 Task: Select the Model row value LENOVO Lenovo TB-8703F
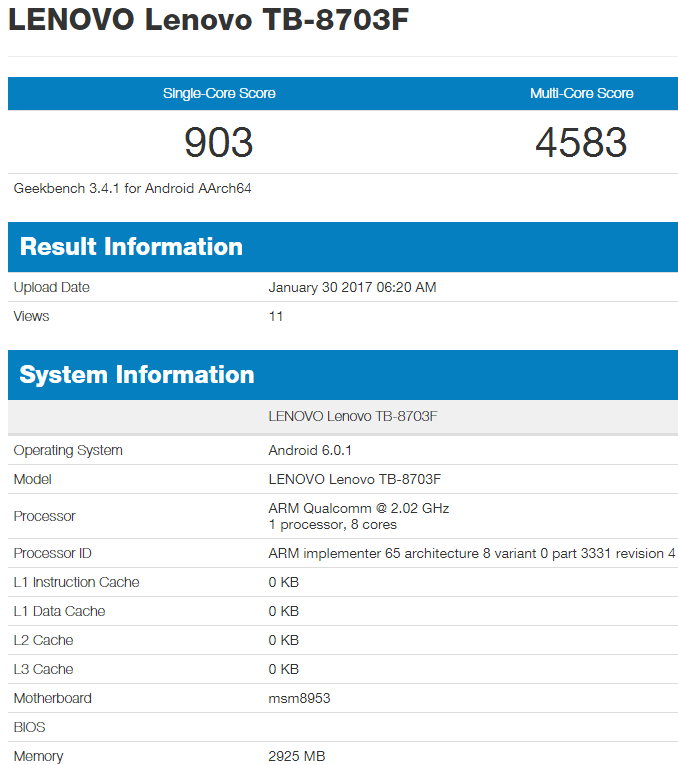[x=354, y=479]
